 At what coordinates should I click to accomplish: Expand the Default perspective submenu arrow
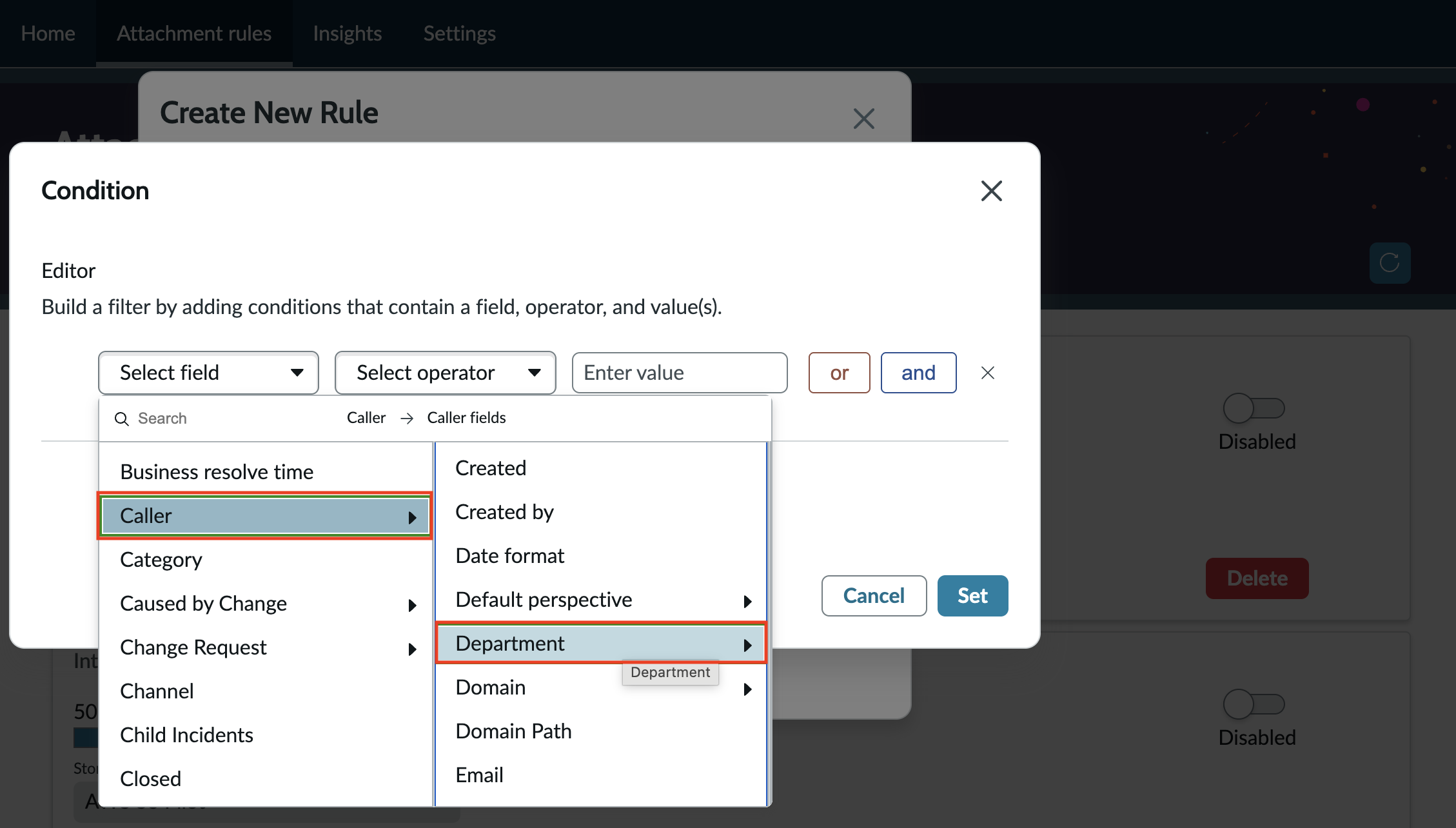747,601
